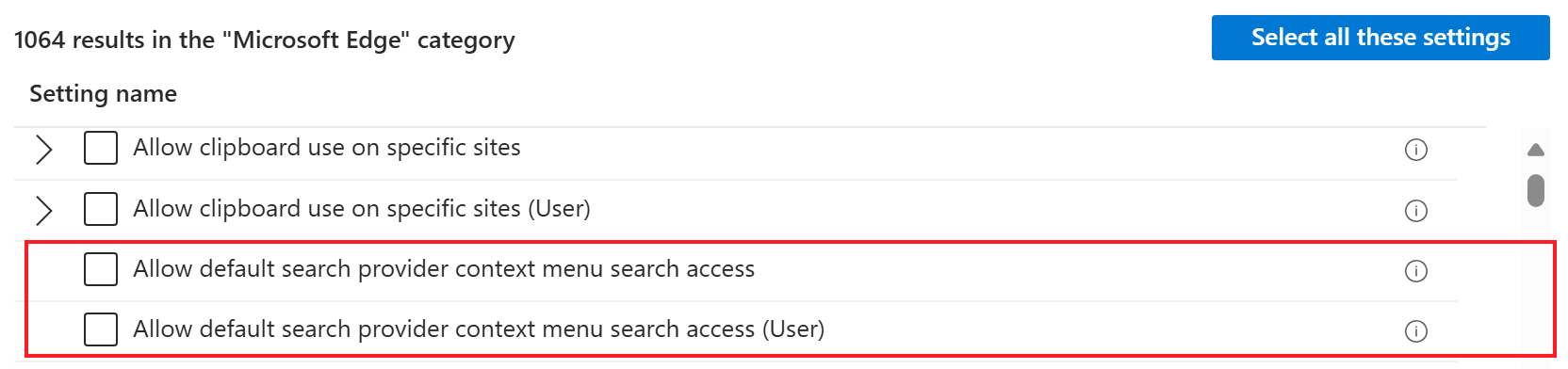
Task: Click Select all these settings button
Action: tap(1380, 38)
